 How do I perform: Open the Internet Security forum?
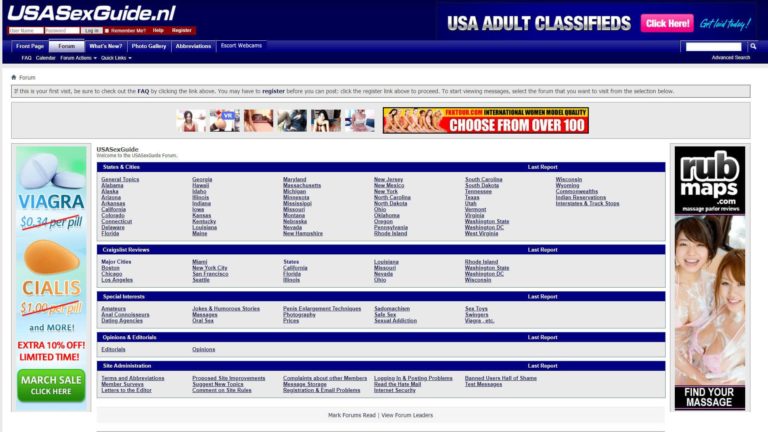(x=395, y=390)
